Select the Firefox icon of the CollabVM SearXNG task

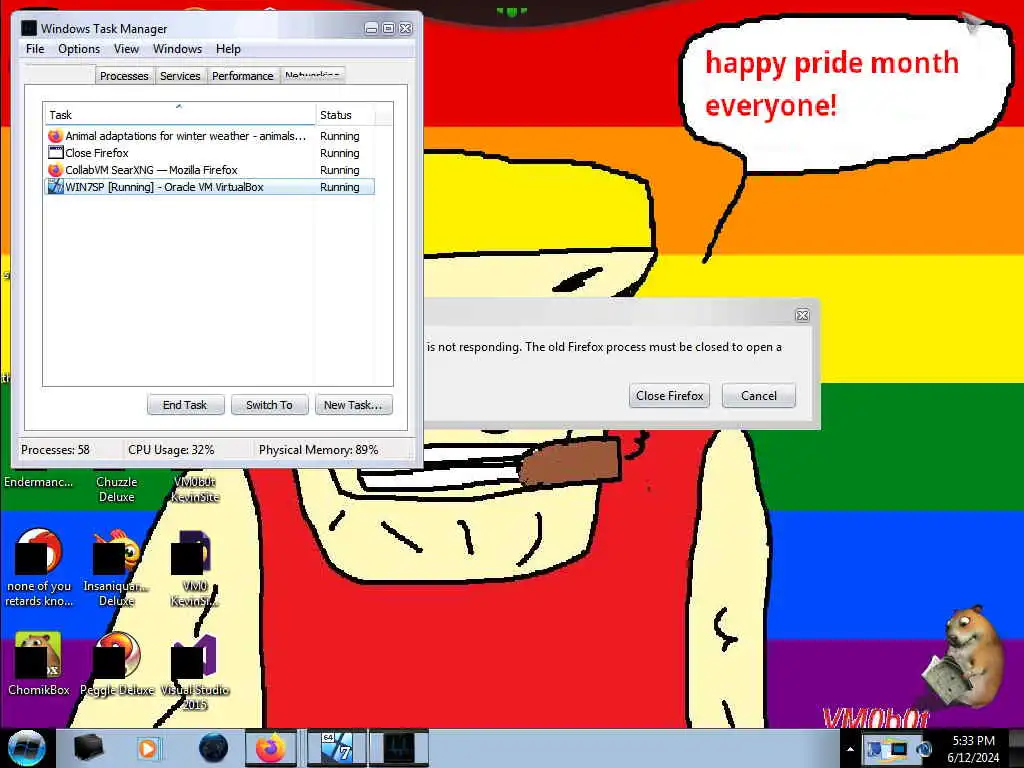pyautogui.click(x=56, y=170)
